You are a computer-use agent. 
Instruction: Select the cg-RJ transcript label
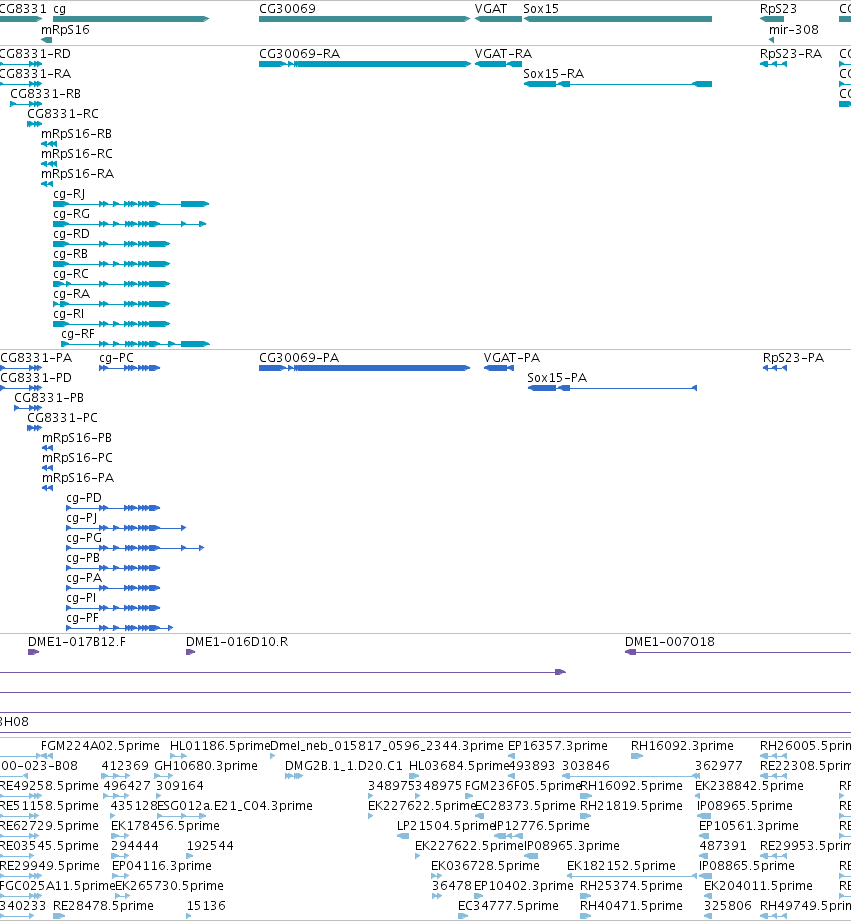tap(69, 193)
